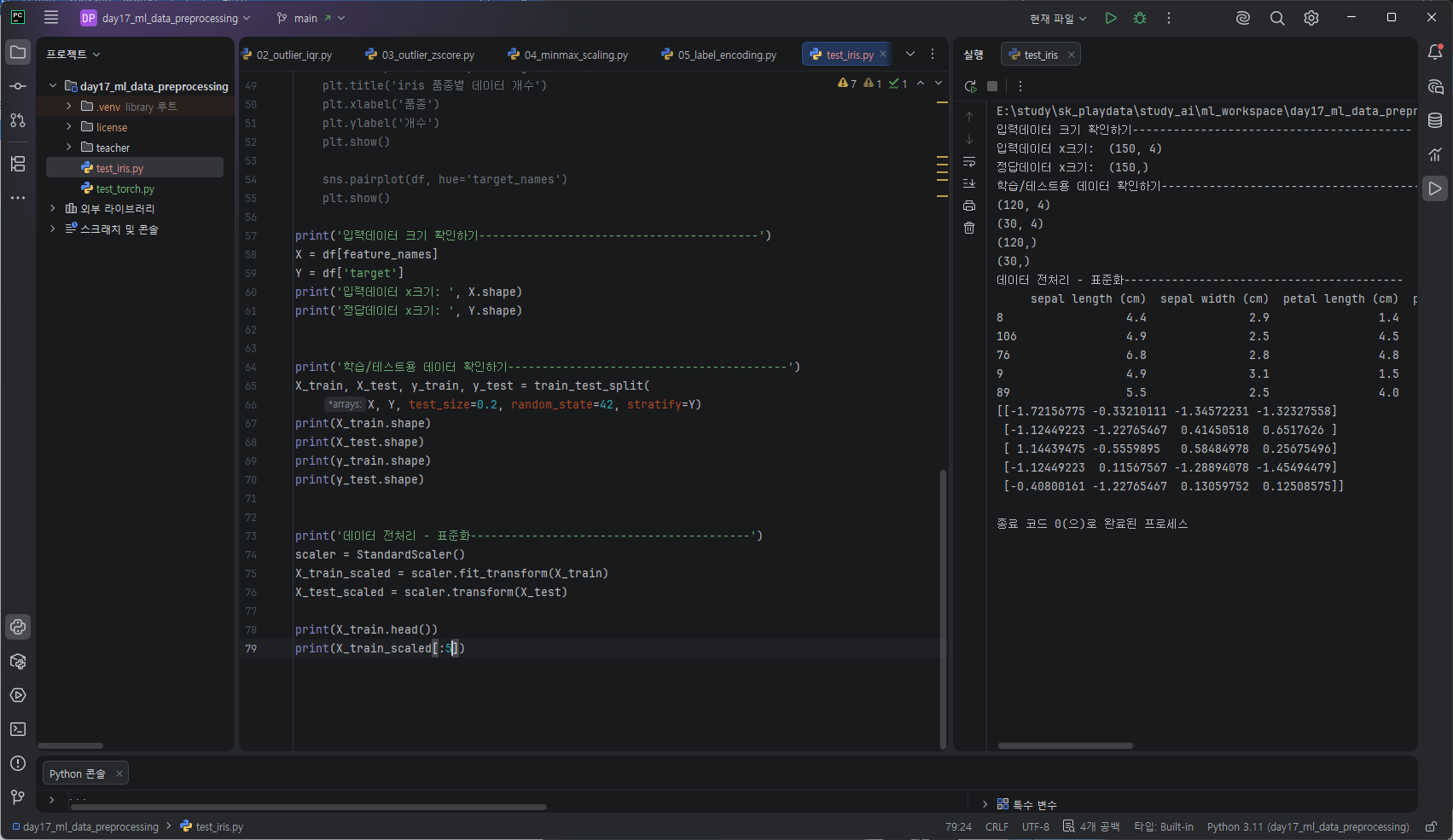Switch to 03_outlier_zscore.py tab
This screenshot has width=1453, height=840.
coord(420,55)
